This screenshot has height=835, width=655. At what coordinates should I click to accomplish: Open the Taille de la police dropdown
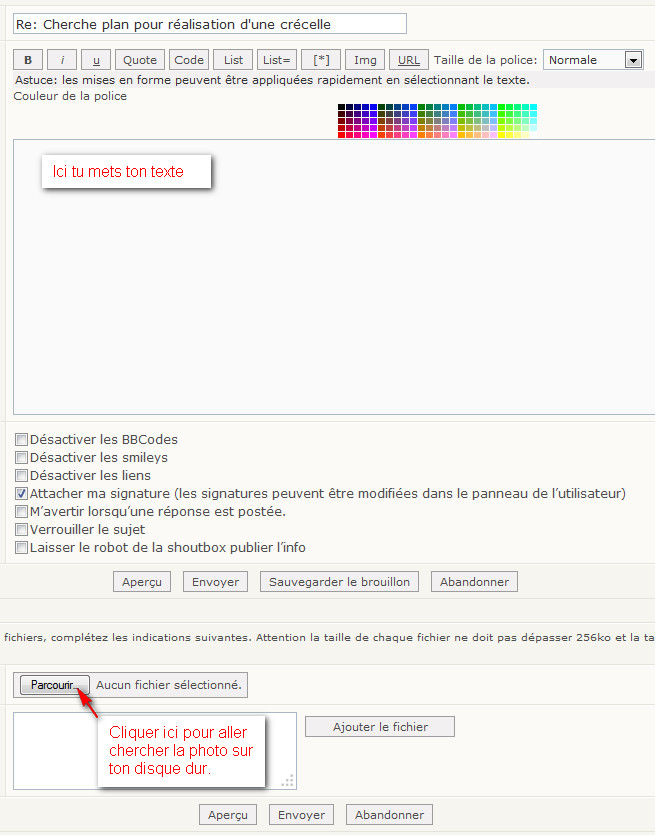point(593,60)
